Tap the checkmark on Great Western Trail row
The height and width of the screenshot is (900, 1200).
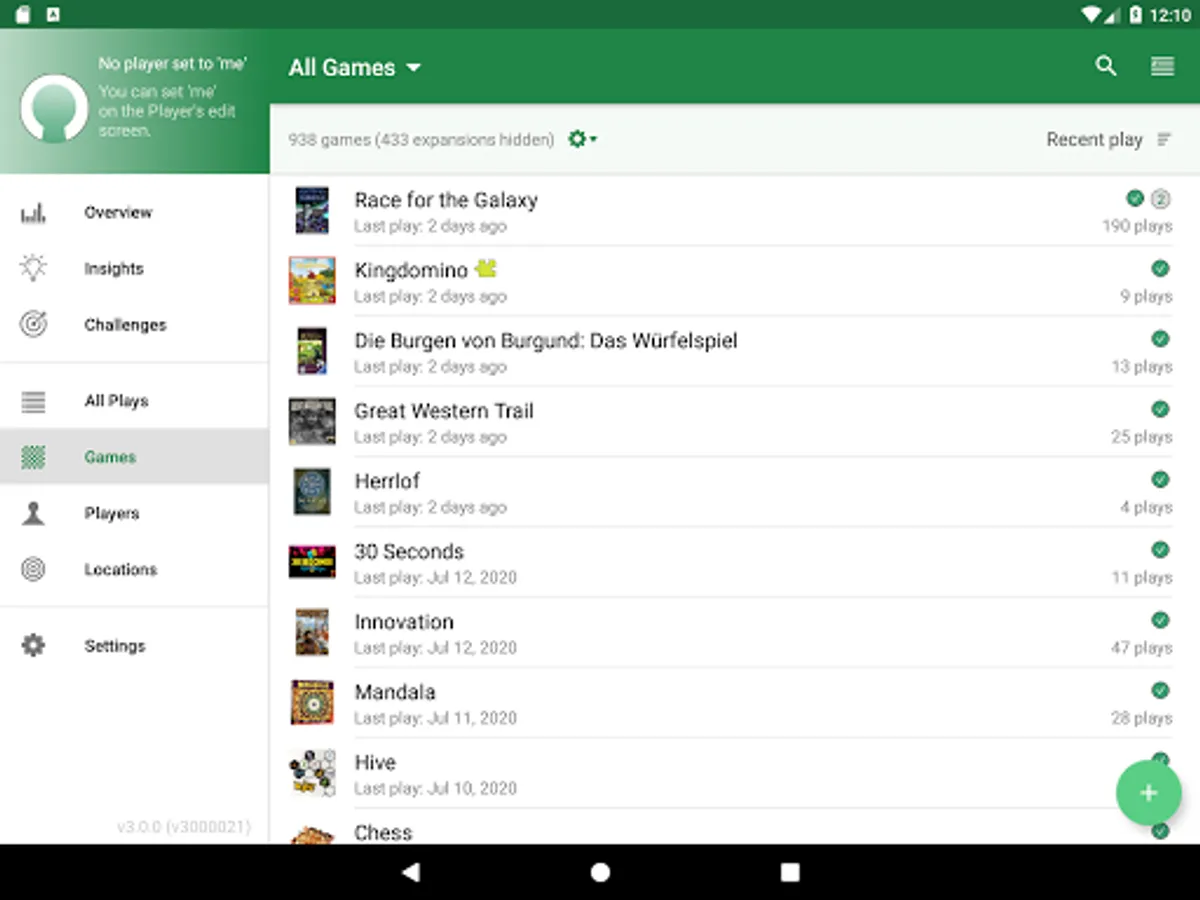click(1160, 409)
